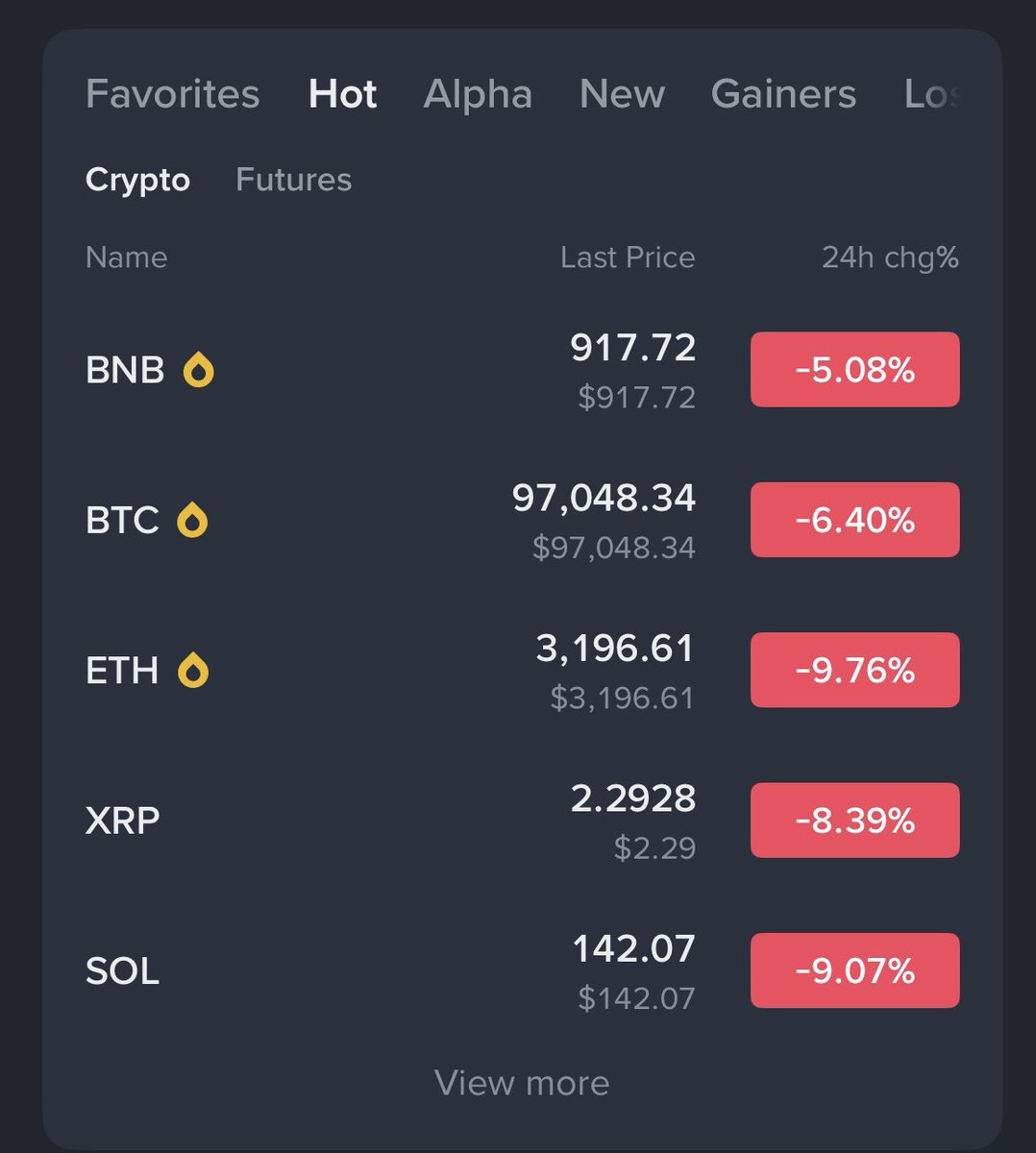The height and width of the screenshot is (1153, 1036).
Task: Tap the flame icon beside BTC
Action: point(192,520)
